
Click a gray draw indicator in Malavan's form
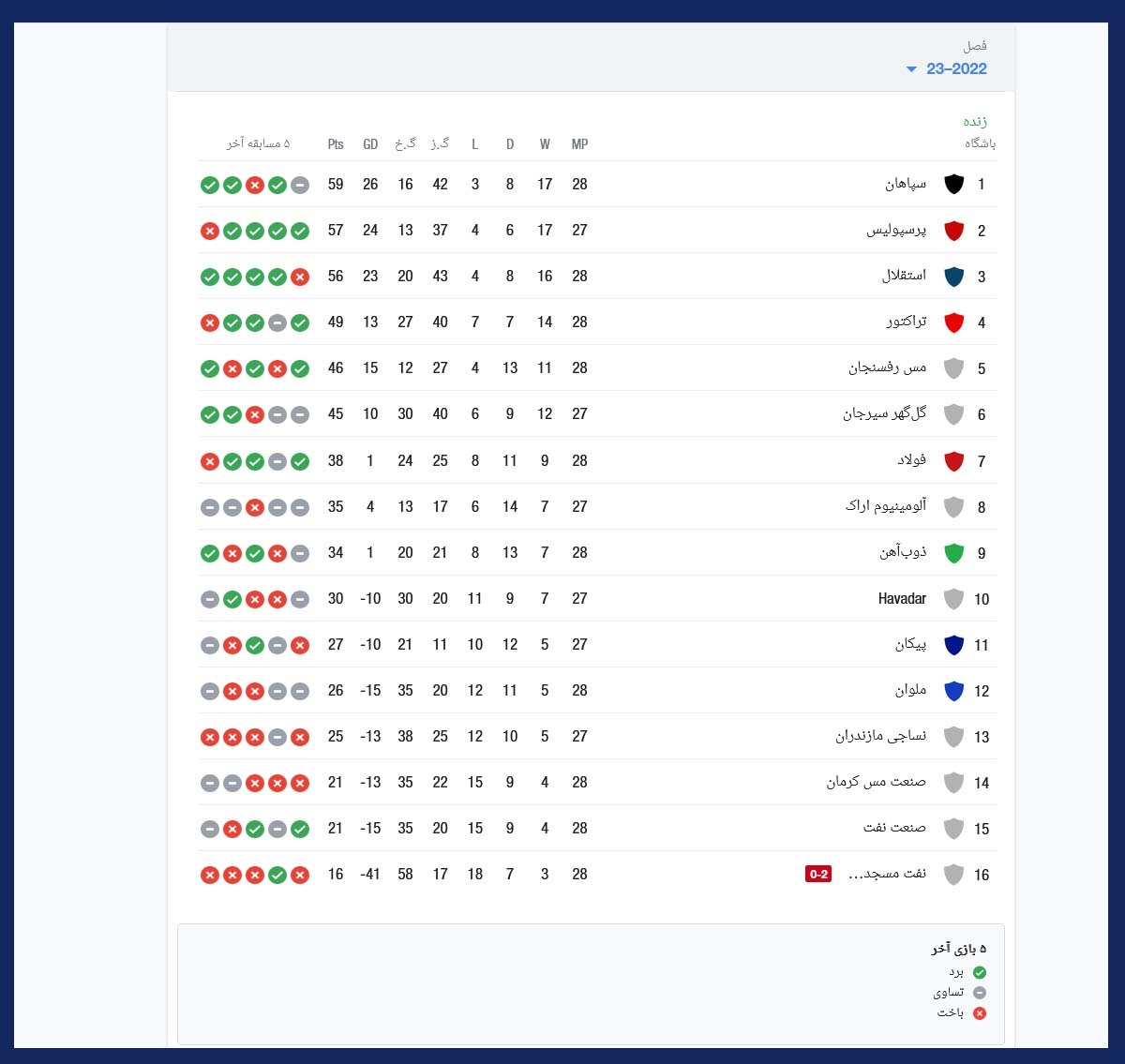(210, 691)
